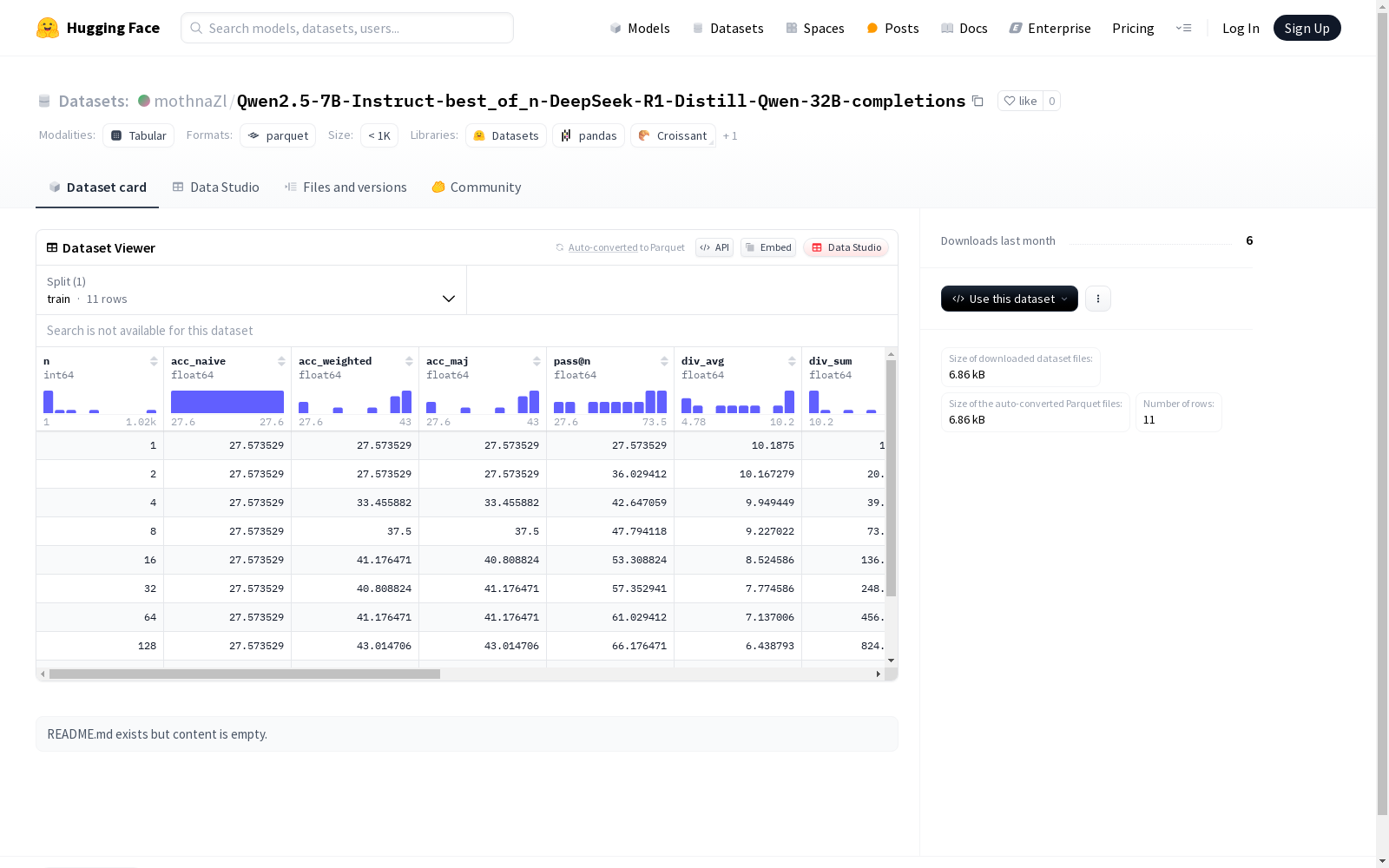
Task: Click the dataset title text
Action: click(x=601, y=101)
